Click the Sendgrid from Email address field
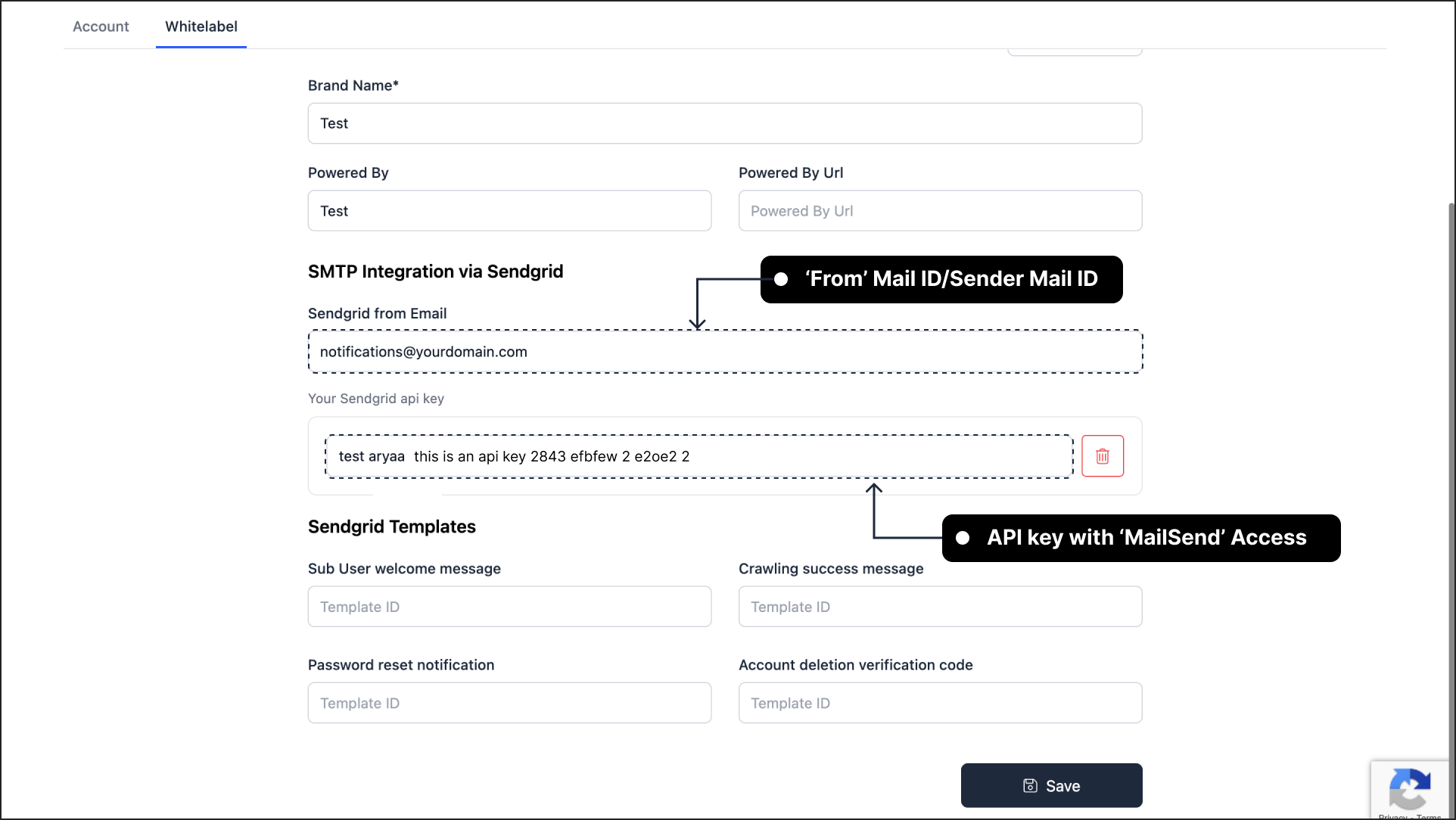Screen dimensions: 1456x820 (724, 351)
